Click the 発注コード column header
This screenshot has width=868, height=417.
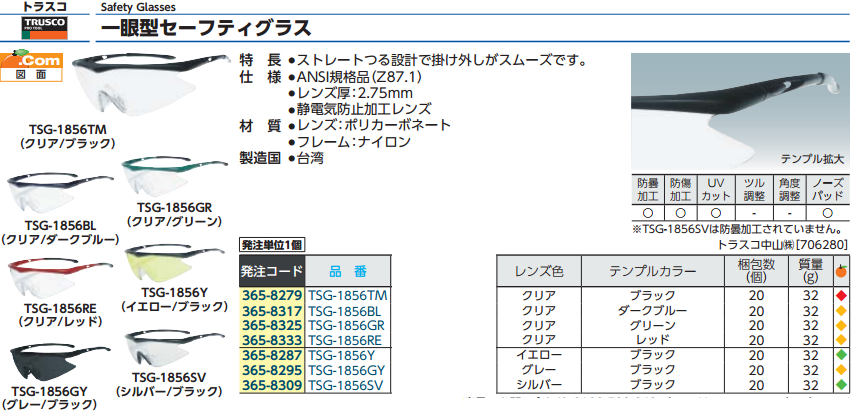pos(270,272)
